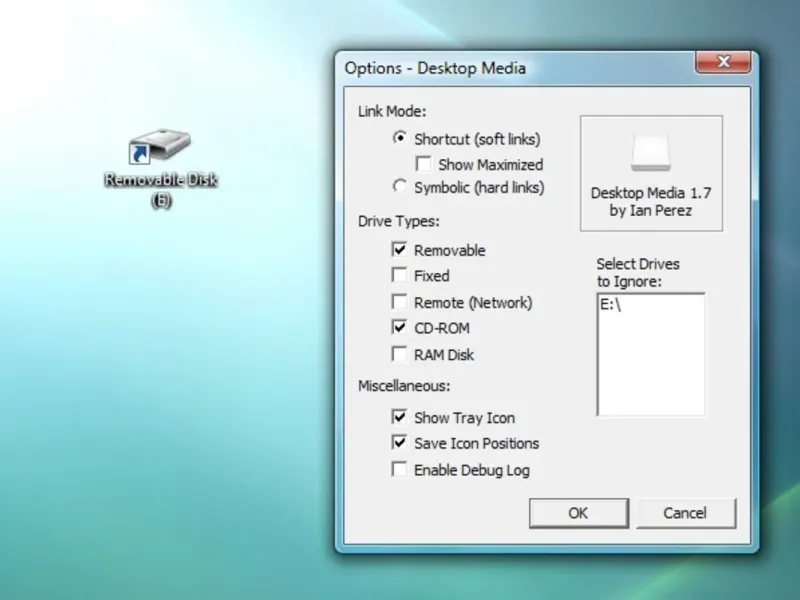Click the Drive Types label

398,221
